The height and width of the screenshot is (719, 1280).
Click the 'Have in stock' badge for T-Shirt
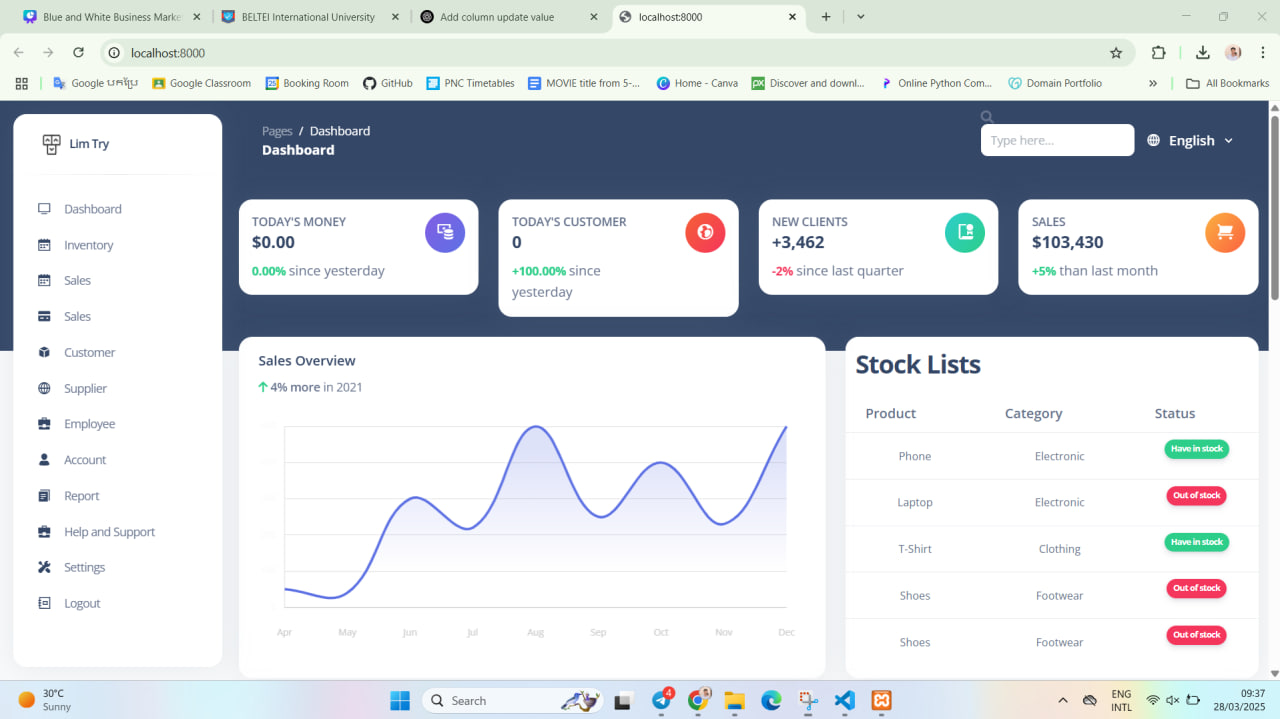pyautogui.click(x=1197, y=542)
